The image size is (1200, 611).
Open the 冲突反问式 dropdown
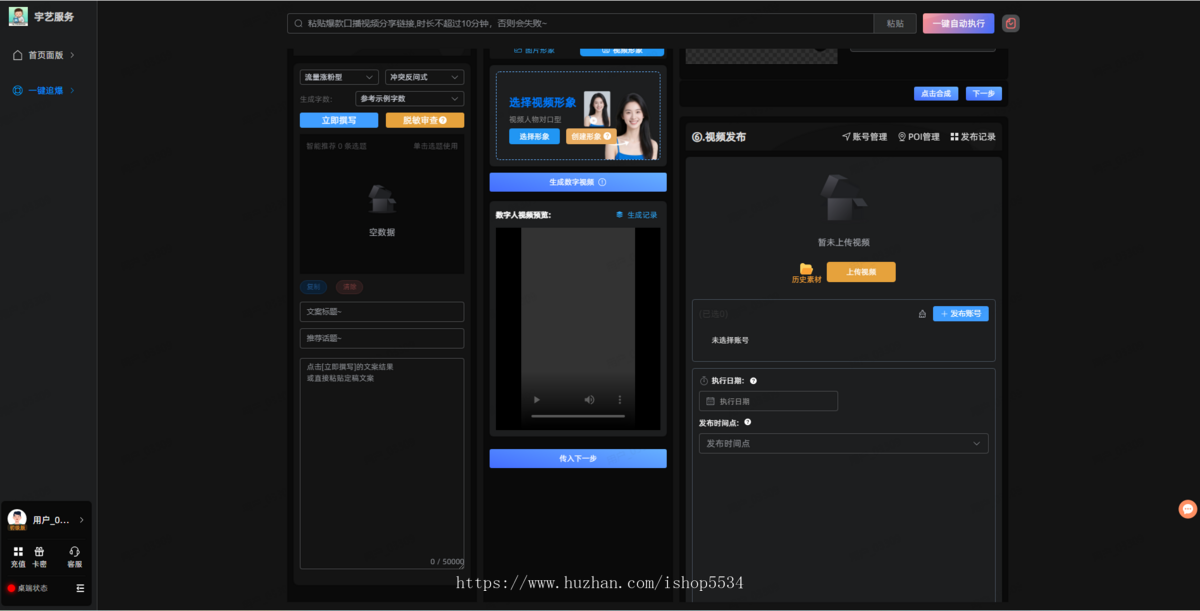[424, 77]
